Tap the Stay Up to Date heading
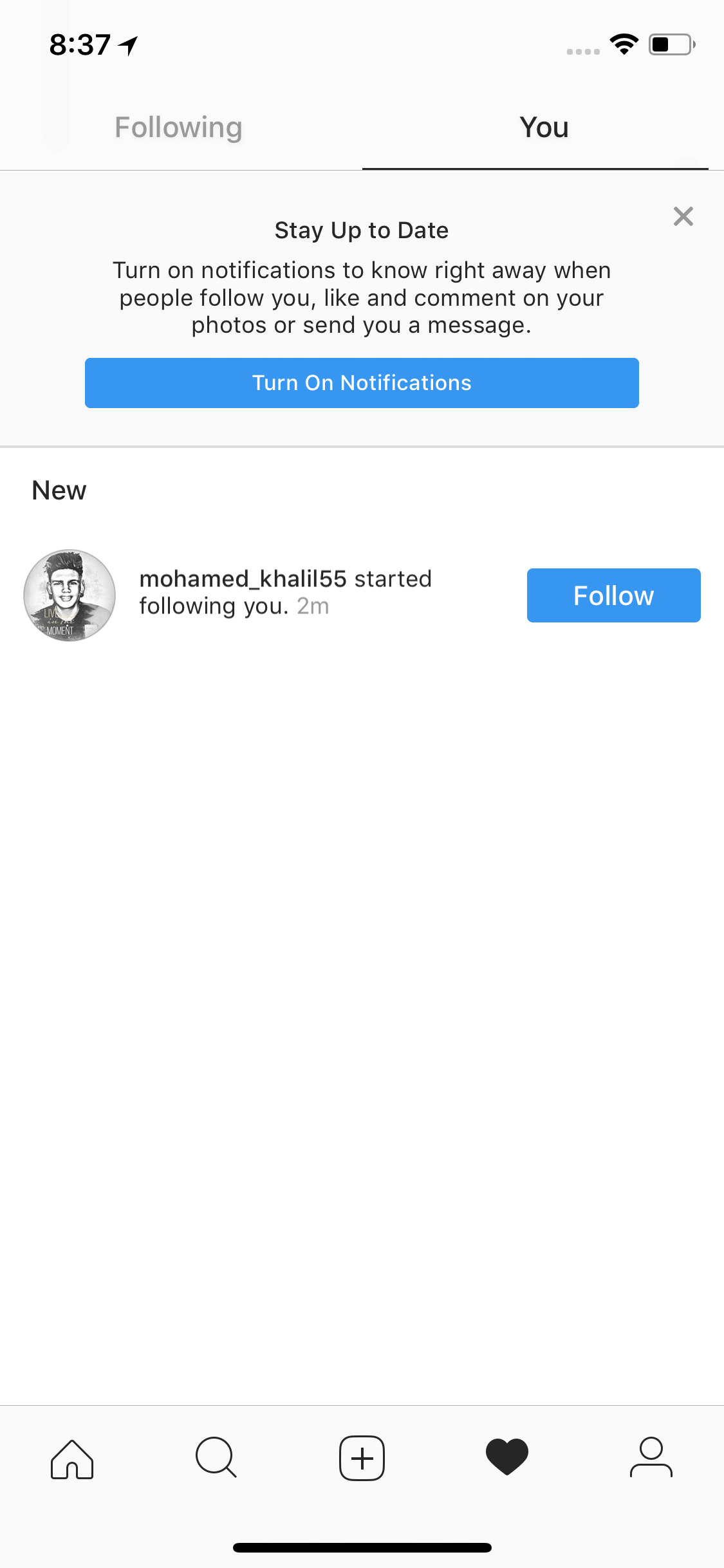 coord(362,230)
